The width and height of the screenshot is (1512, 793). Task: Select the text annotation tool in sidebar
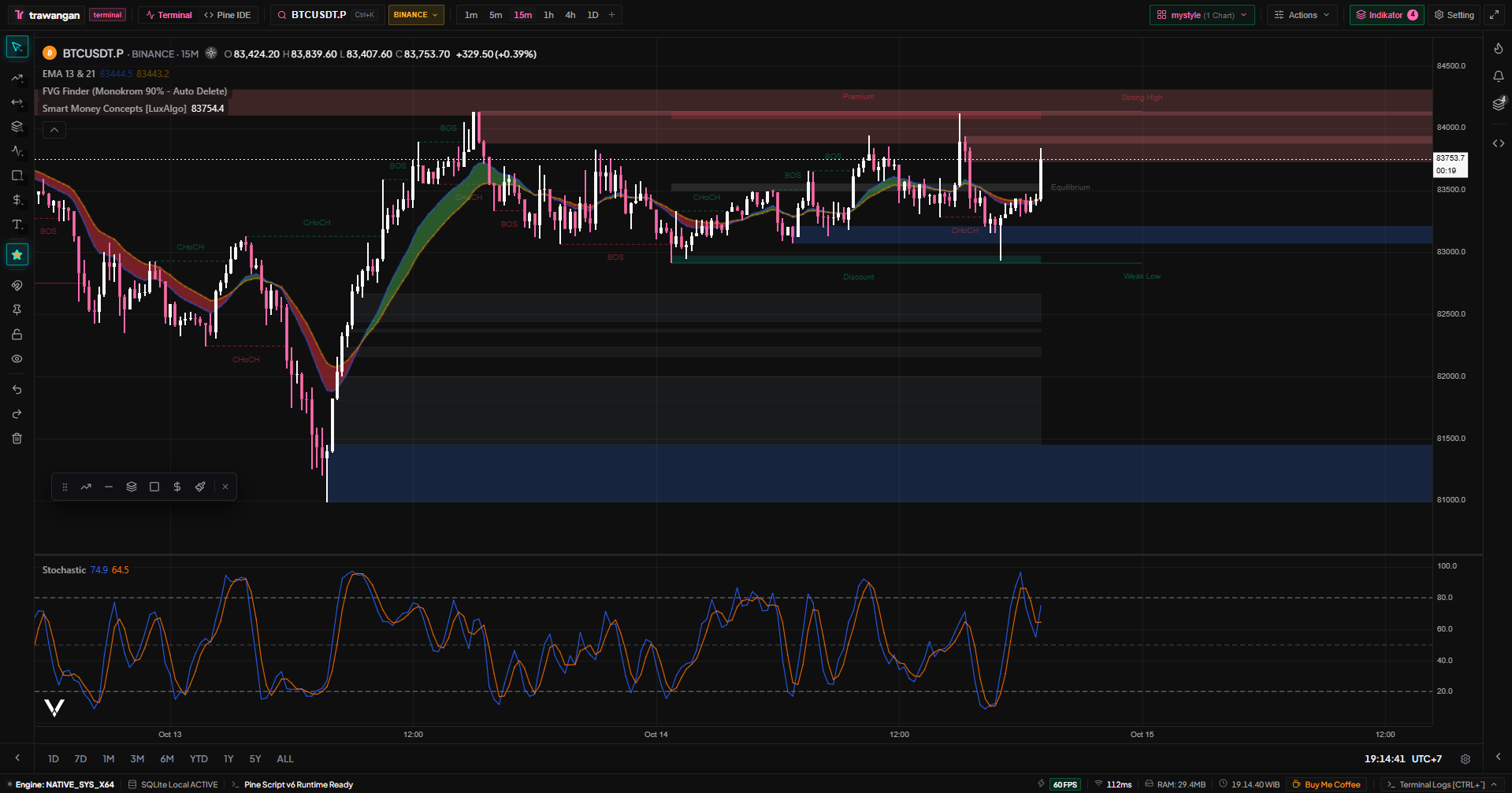[x=17, y=224]
